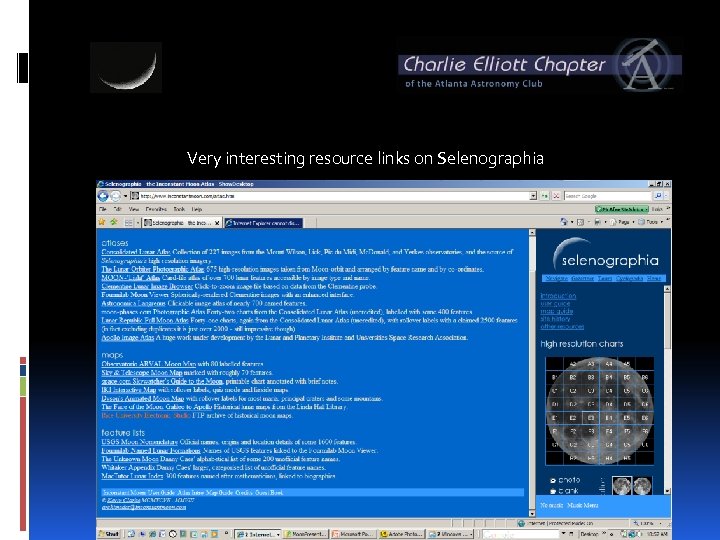Click the Print icon in command bar
The image size is (720, 540).
(597, 222)
